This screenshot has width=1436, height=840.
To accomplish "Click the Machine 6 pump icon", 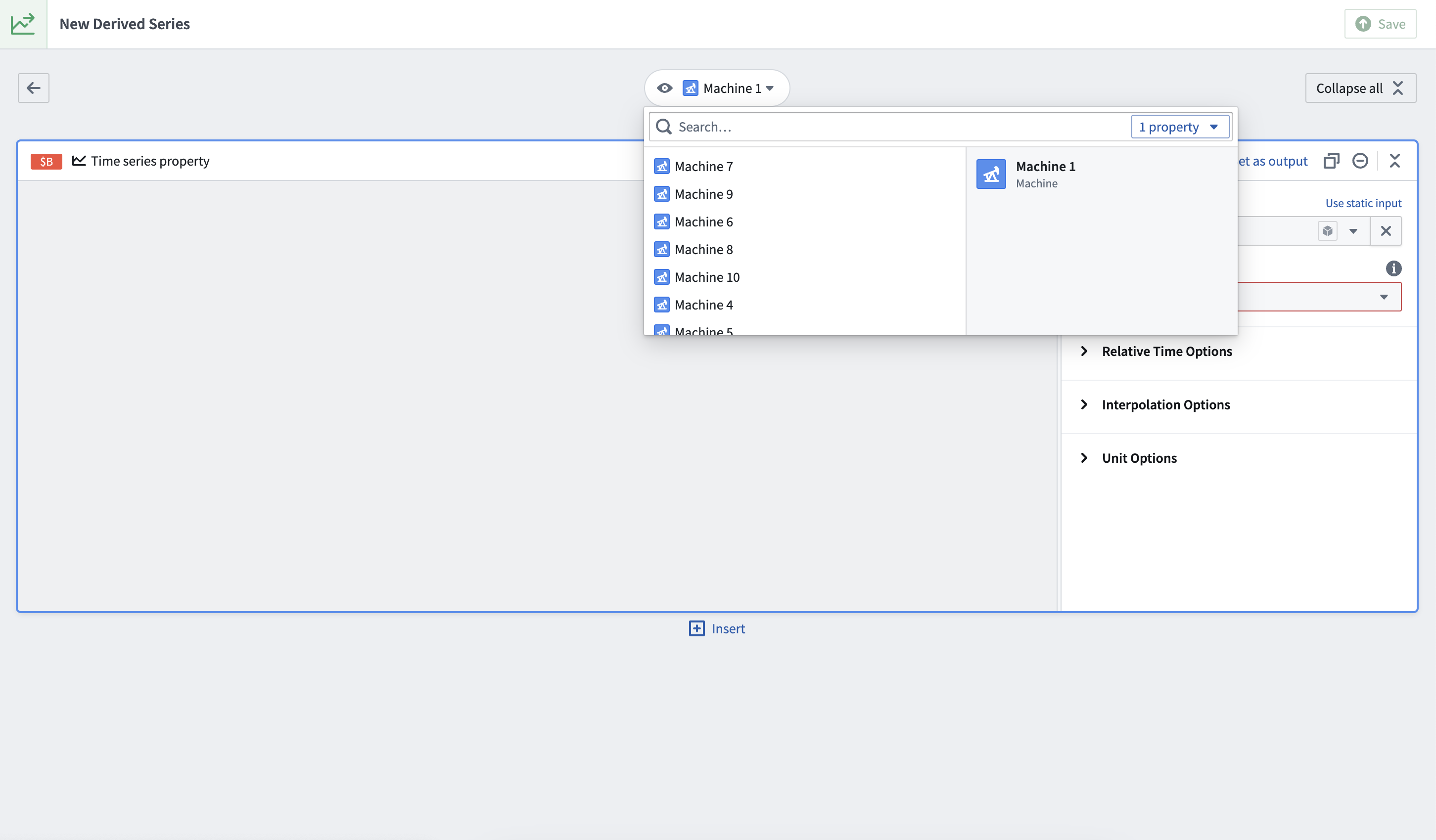I will tap(661, 222).
